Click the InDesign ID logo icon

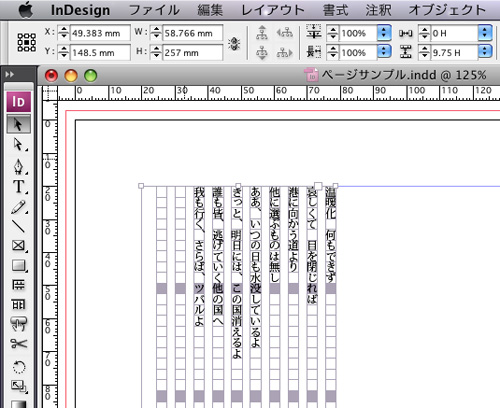click(19, 102)
